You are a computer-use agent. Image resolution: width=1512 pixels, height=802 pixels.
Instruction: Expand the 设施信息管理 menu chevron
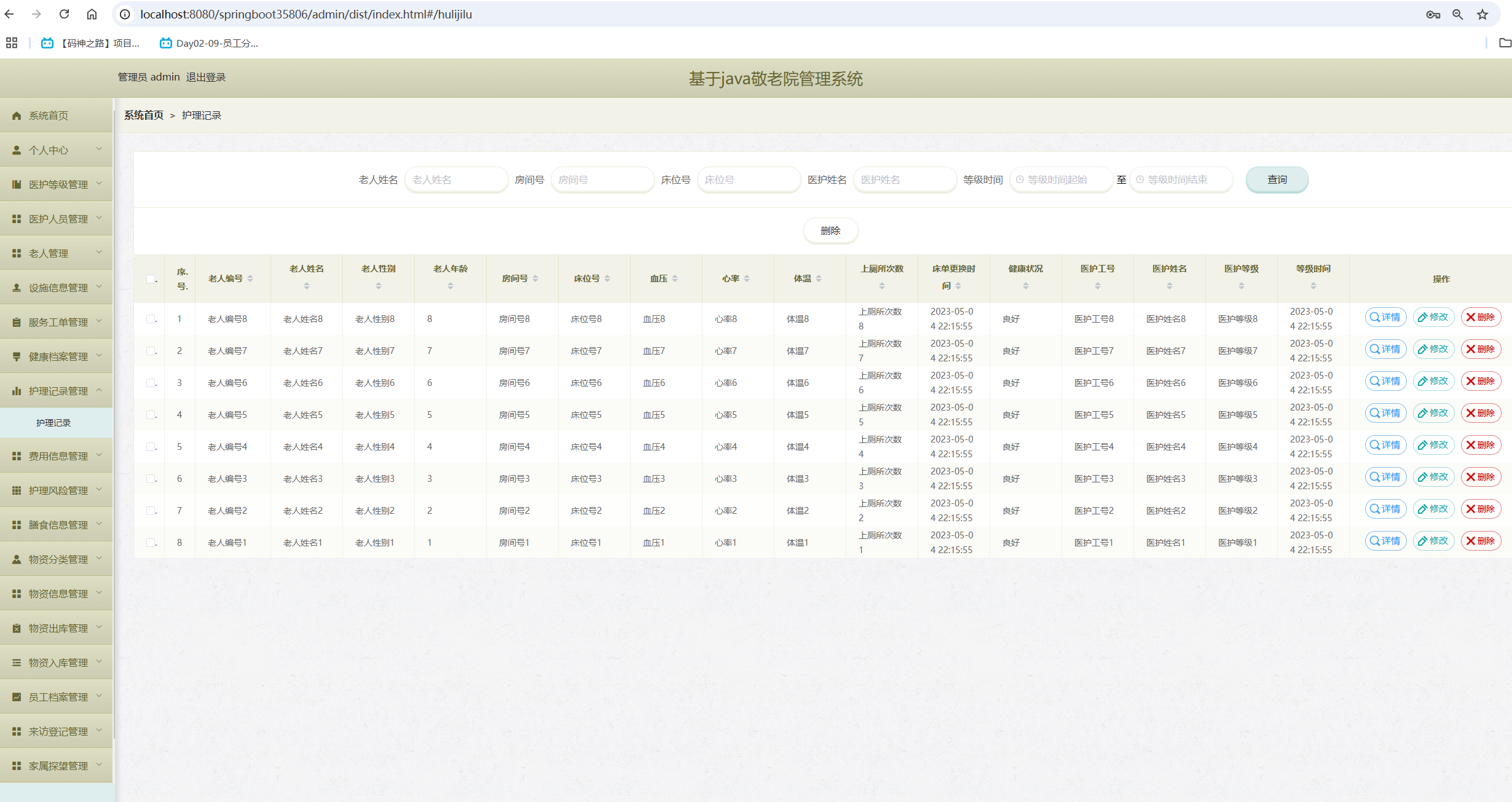99,287
